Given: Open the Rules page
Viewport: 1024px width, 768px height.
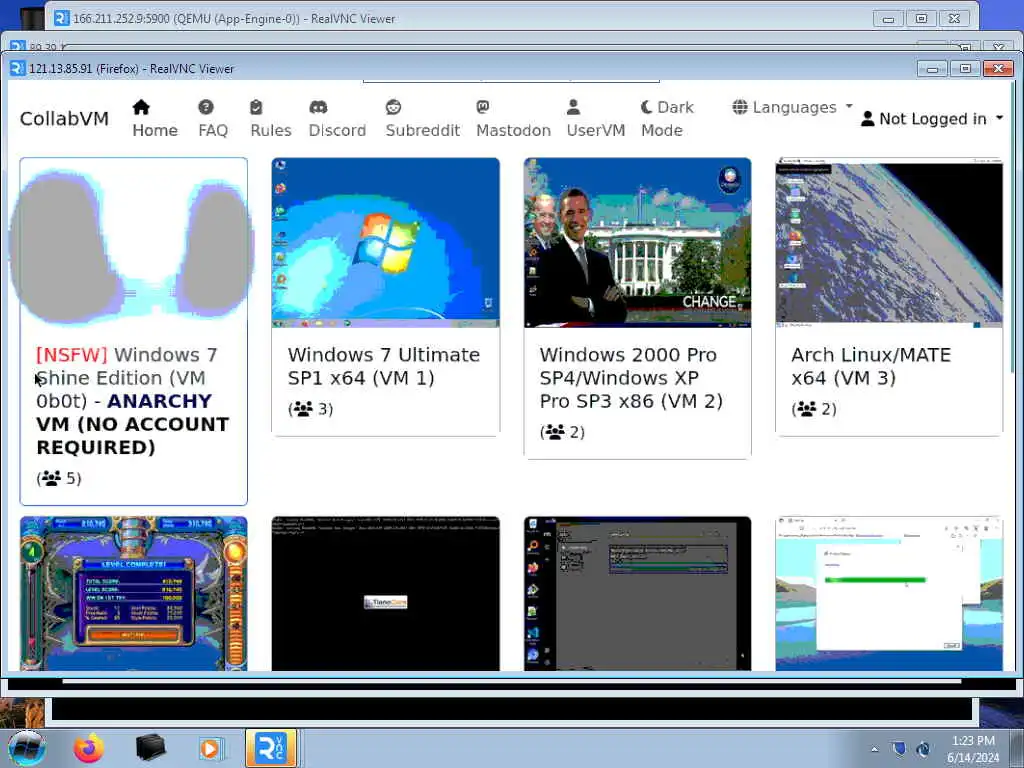Looking at the screenshot, I should (x=270, y=118).
